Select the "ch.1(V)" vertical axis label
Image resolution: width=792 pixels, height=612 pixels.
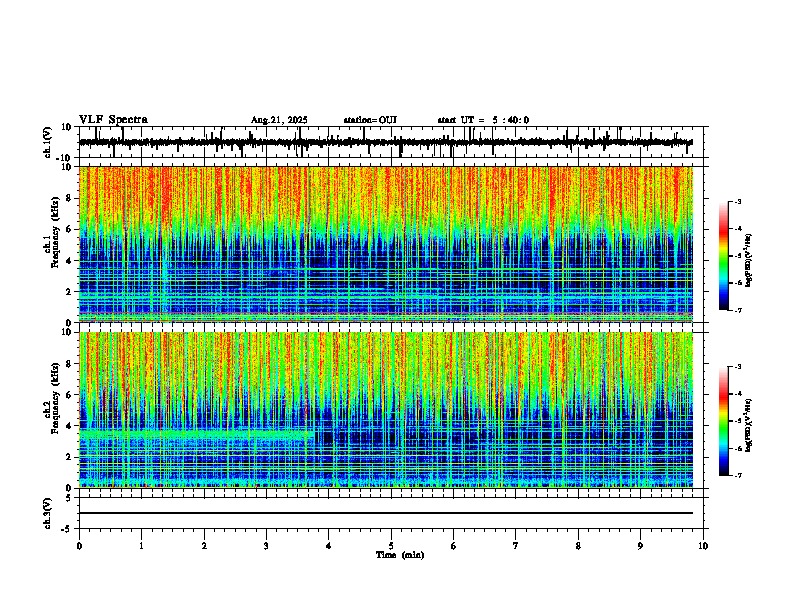(x=48, y=142)
